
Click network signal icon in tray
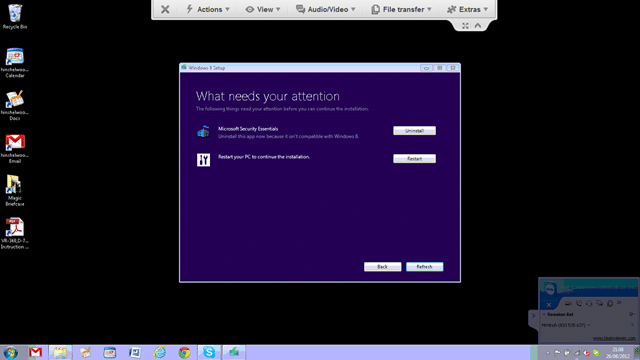coord(577,353)
